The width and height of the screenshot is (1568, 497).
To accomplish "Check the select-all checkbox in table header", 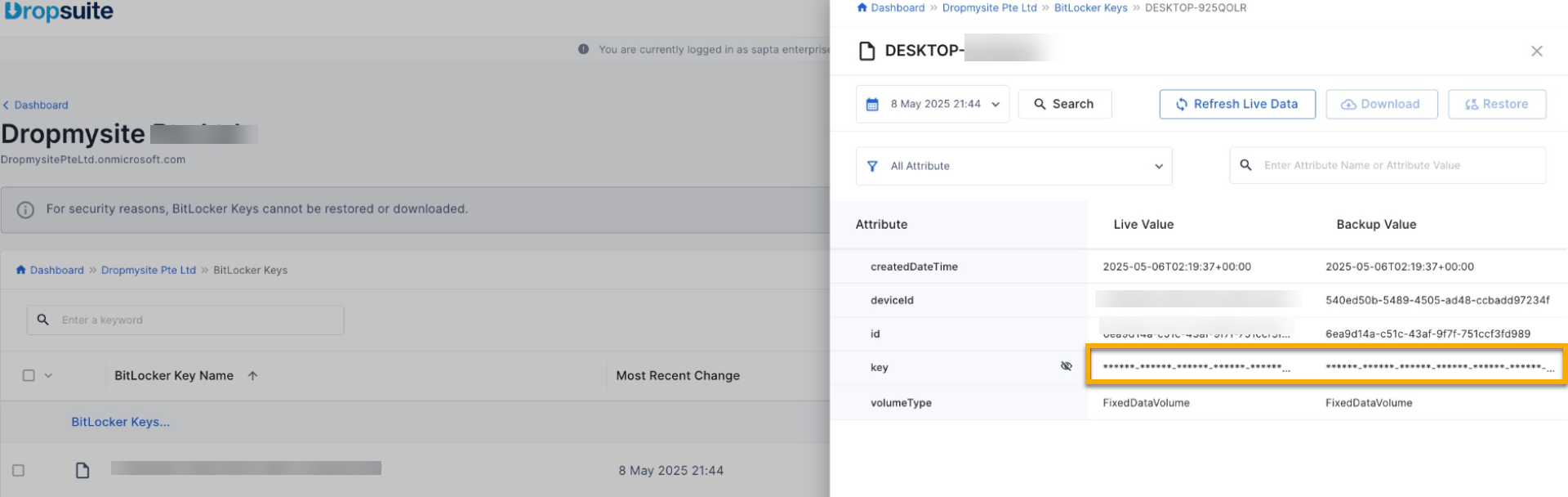I will point(29,376).
